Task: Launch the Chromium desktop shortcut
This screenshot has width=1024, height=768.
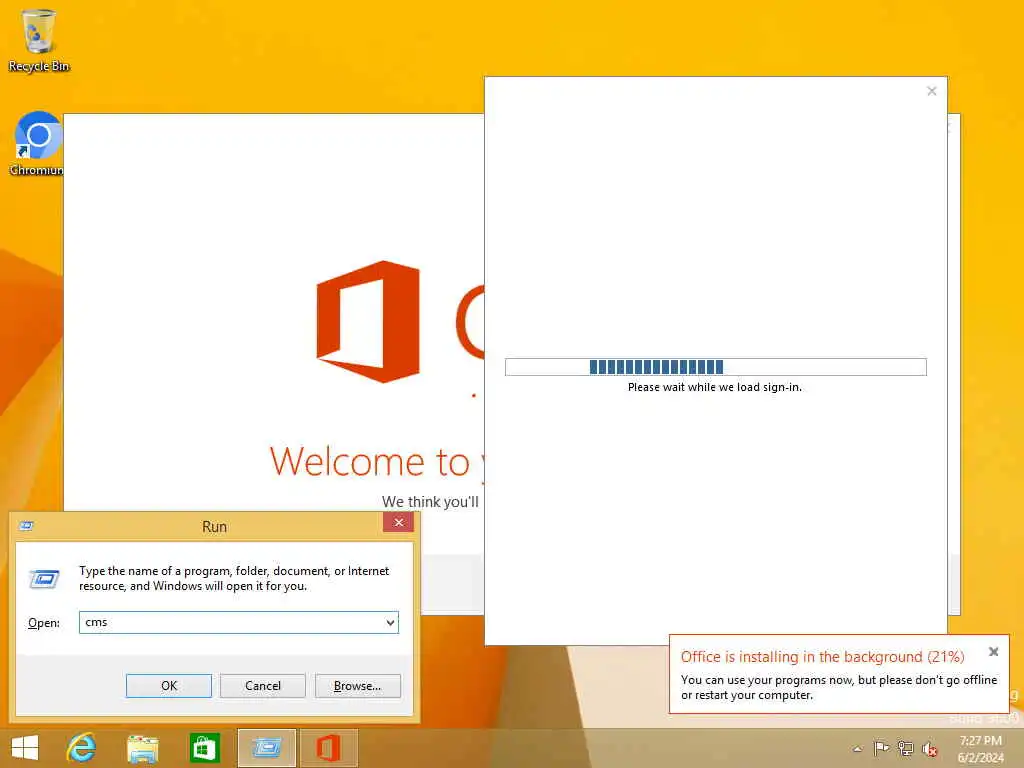Action: (x=37, y=144)
